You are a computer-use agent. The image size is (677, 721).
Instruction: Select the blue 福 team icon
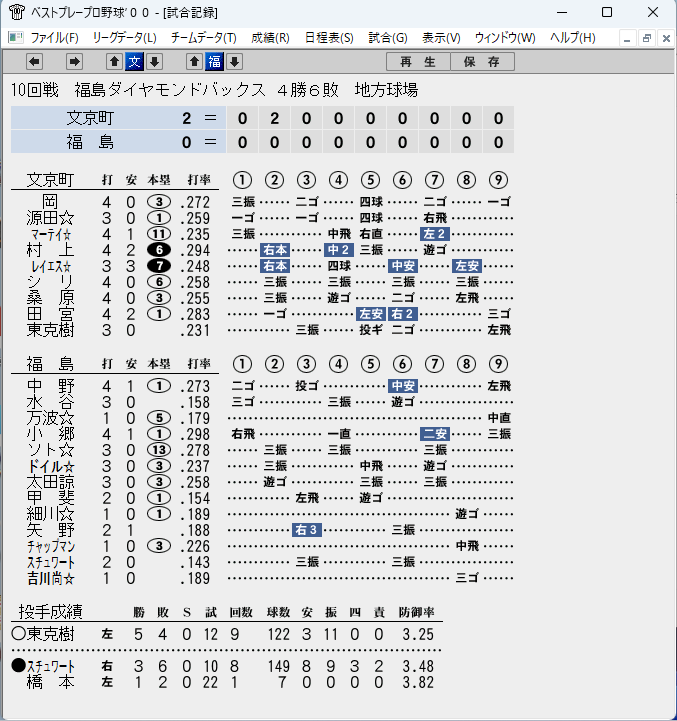[x=215, y=62]
